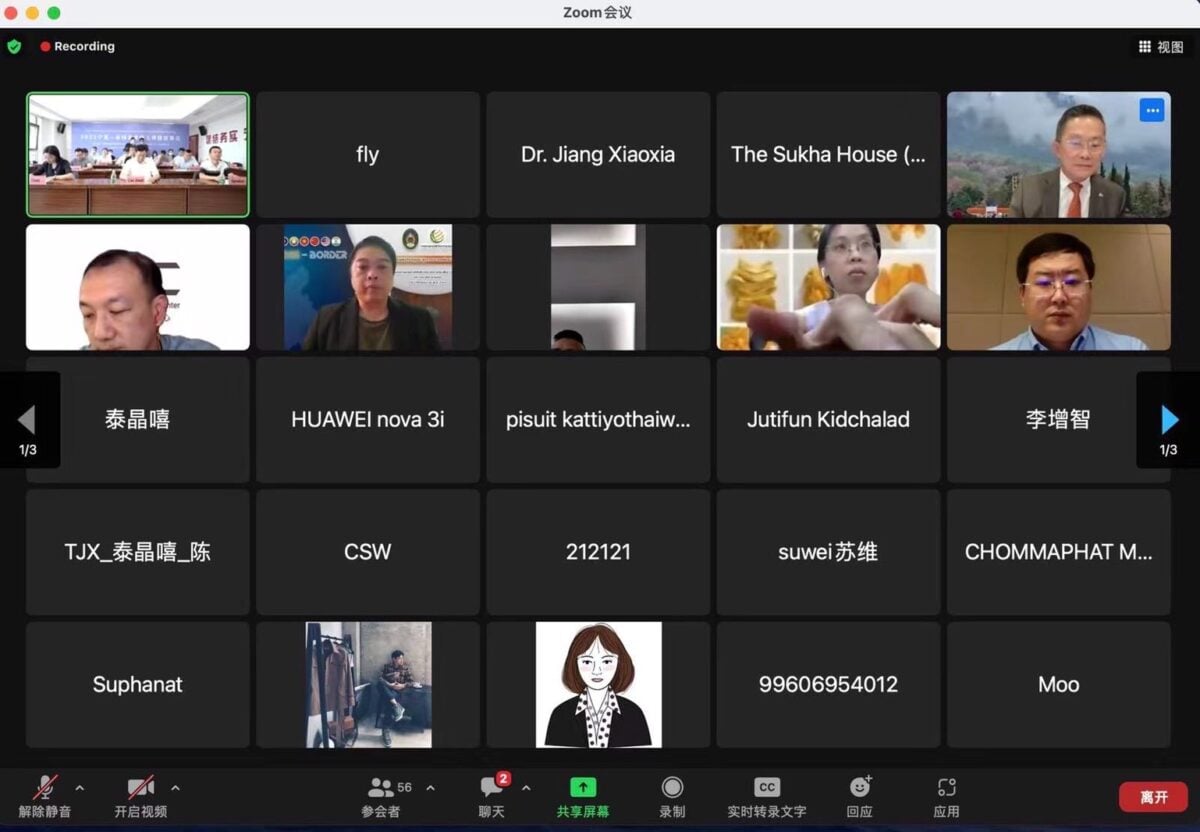Expand audio options next to mute

pyautogui.click(x=80, y=788)
